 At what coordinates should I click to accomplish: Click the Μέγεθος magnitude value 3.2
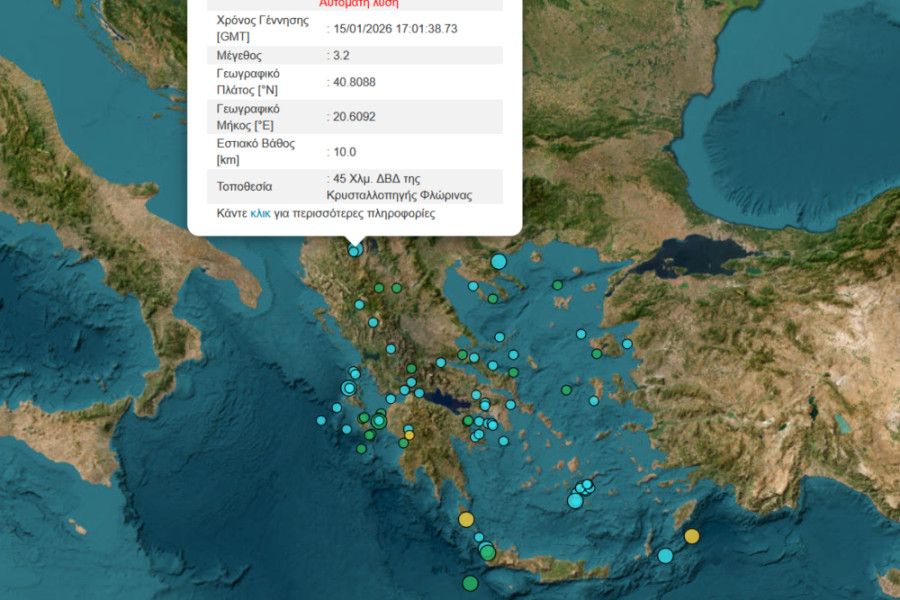click(x=340, y=55)
